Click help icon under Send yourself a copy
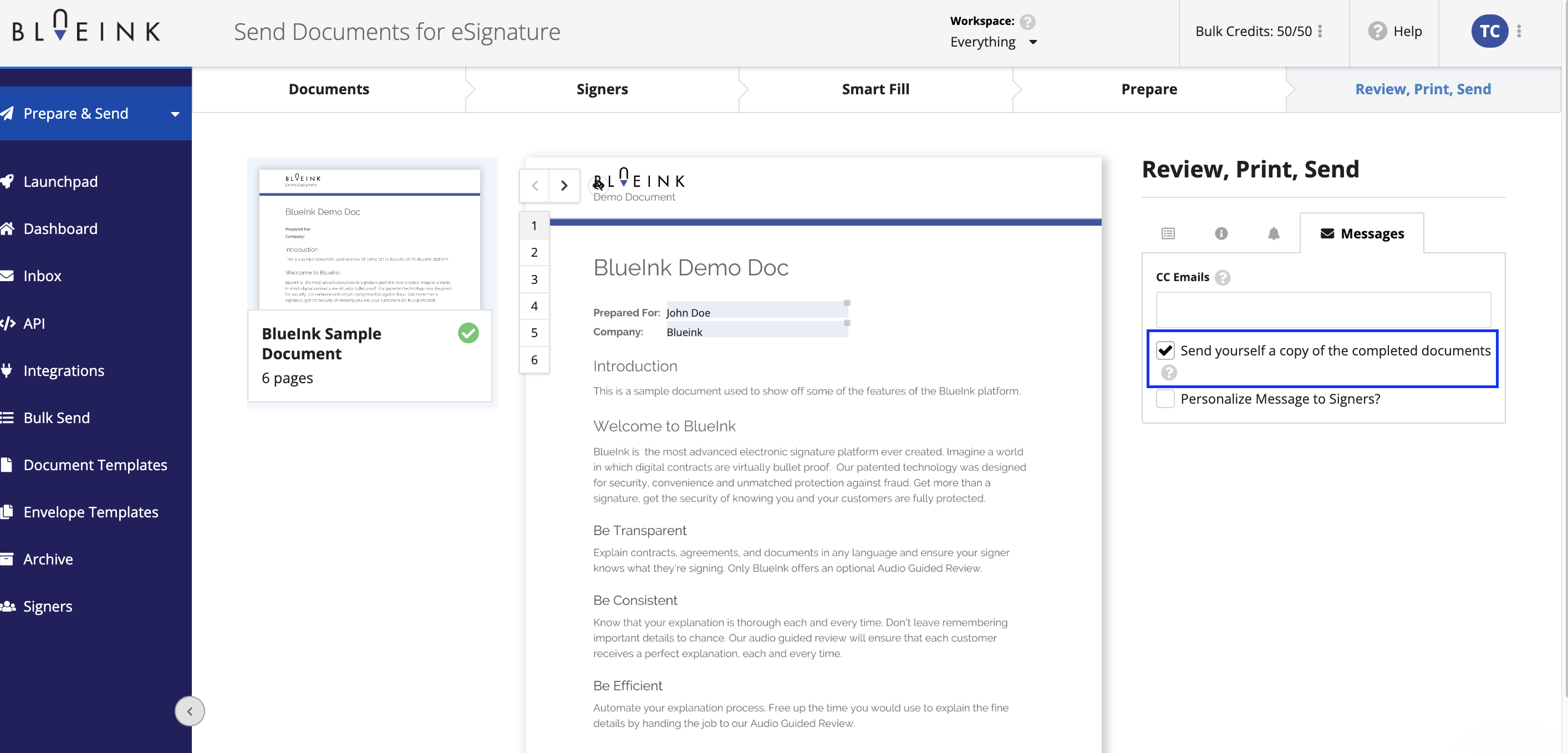Screen dimensions: 1568x753 pyautogui.click(x=1169, y=373)
